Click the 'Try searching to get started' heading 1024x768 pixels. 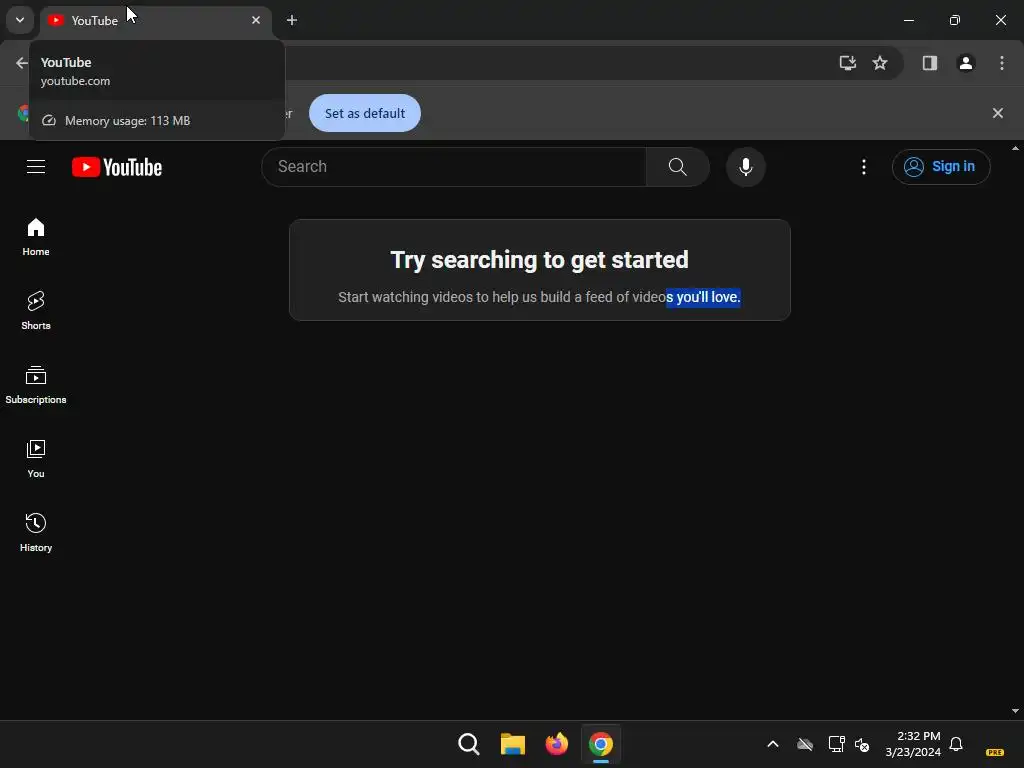click(x=539, y=260)
